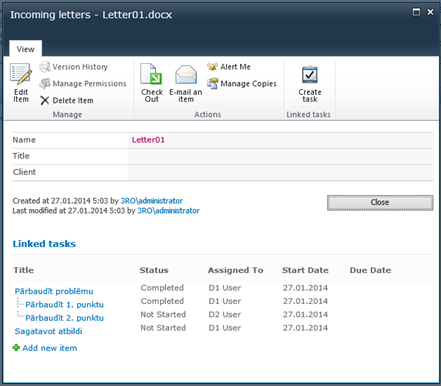Click E-mail an item

(186, 83)
